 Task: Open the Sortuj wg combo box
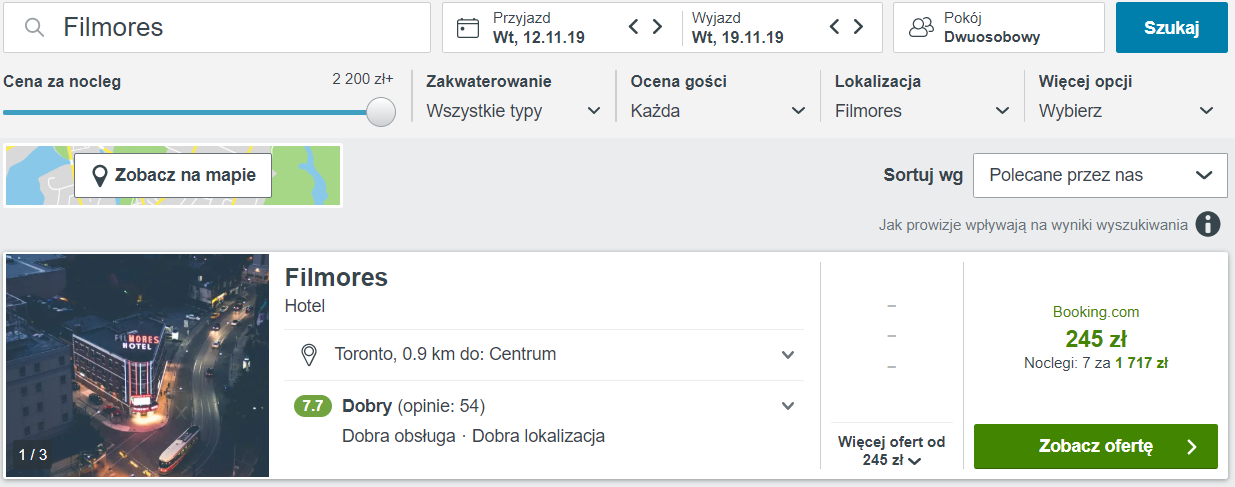[1100, 176]
